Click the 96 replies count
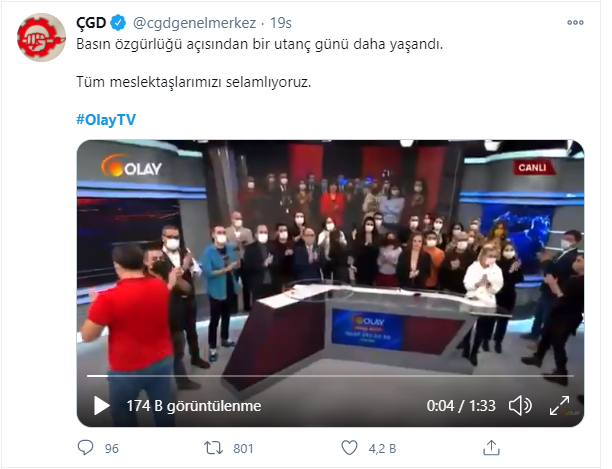 (x=112, y=448)
